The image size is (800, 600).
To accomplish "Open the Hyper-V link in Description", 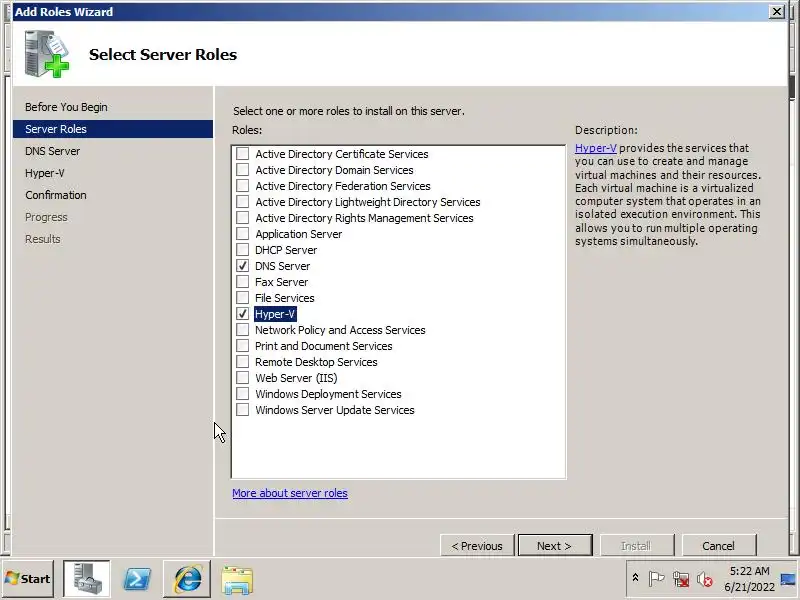I will [595, 148].
